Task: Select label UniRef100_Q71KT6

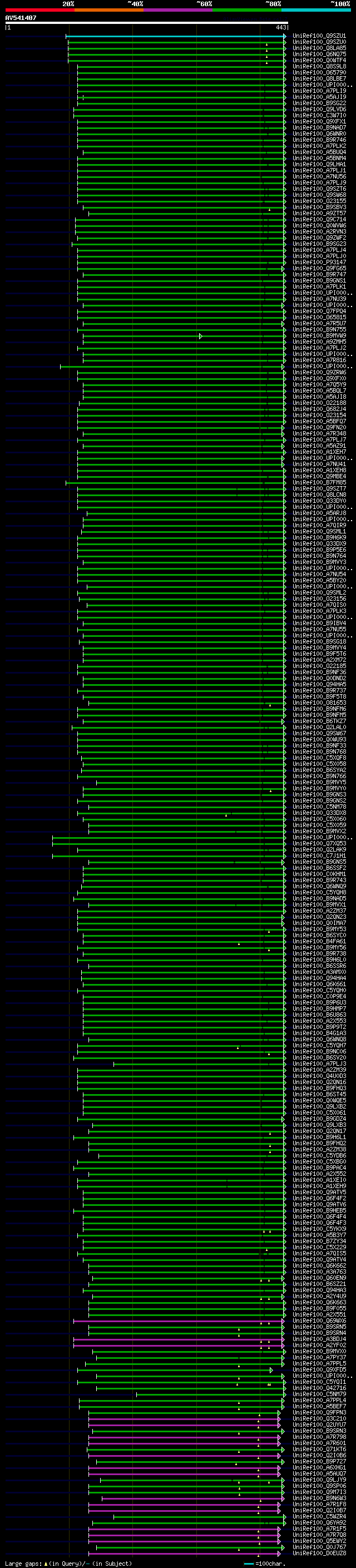Action: click(x=319, y=1450)
